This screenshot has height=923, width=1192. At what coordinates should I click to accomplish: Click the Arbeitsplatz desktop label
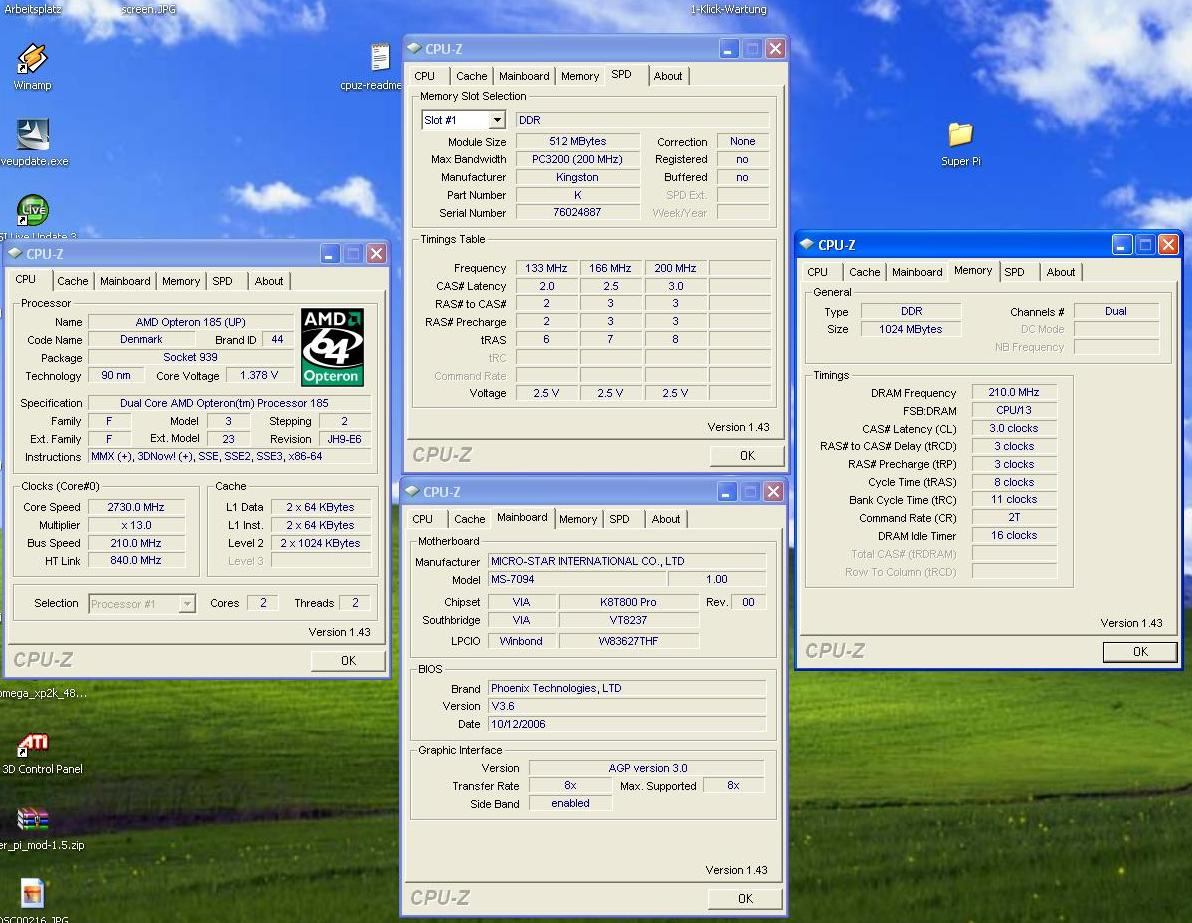tap(32, 9)
